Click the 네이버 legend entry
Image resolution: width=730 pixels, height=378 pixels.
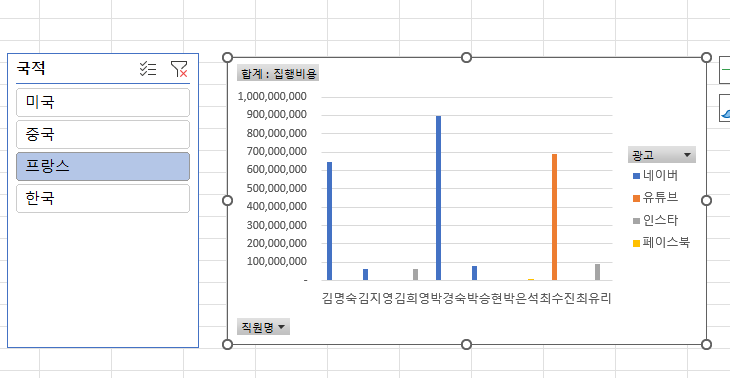pyautogui.click(x=656, y=176)
